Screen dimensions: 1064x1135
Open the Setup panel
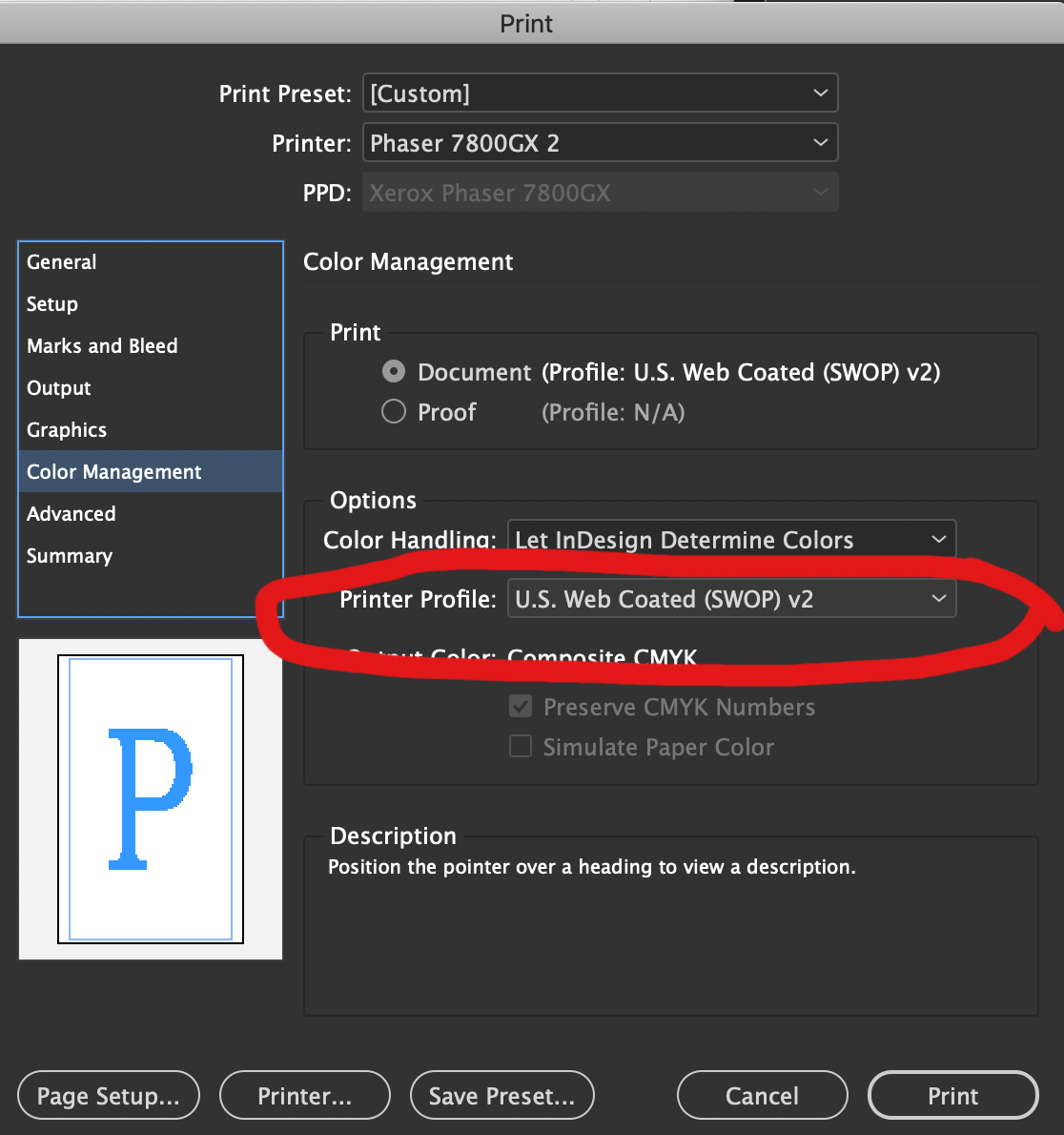[52, 303]
